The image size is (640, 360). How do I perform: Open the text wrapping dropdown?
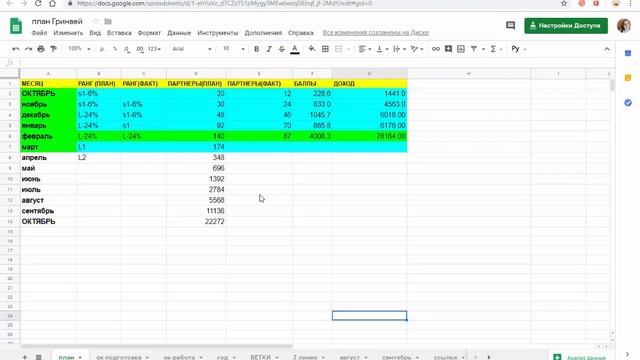coord(399,49)
